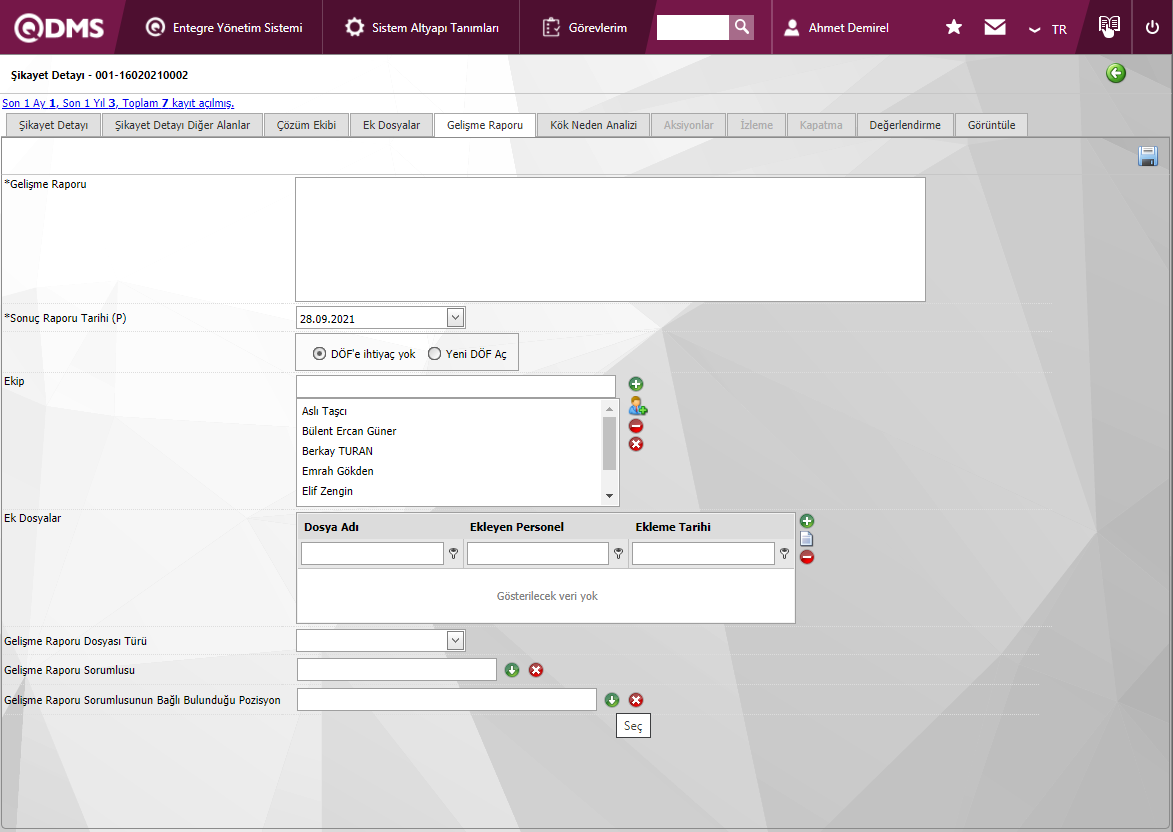Select the "Yeni DÖF Aç" radio button
Image resolution: width=1173 pixels, height=832 pixels.
coord(434,353)
